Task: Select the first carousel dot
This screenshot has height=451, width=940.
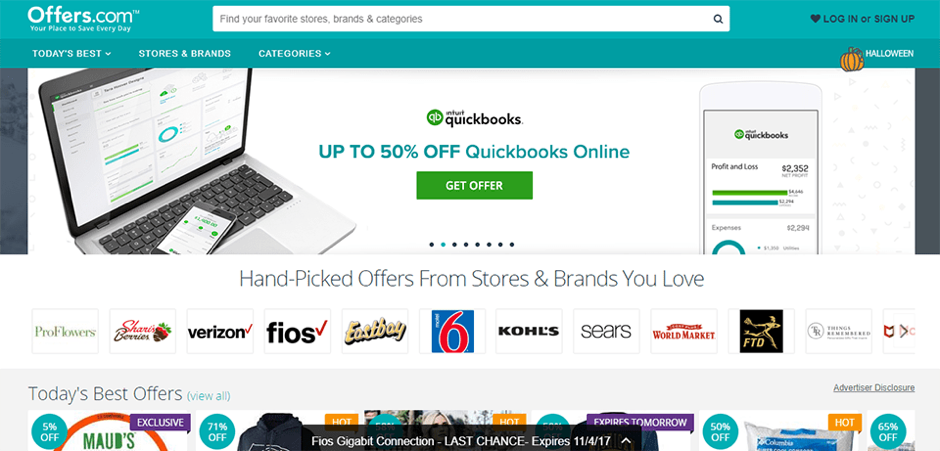Action: click(x=432, y=245)
